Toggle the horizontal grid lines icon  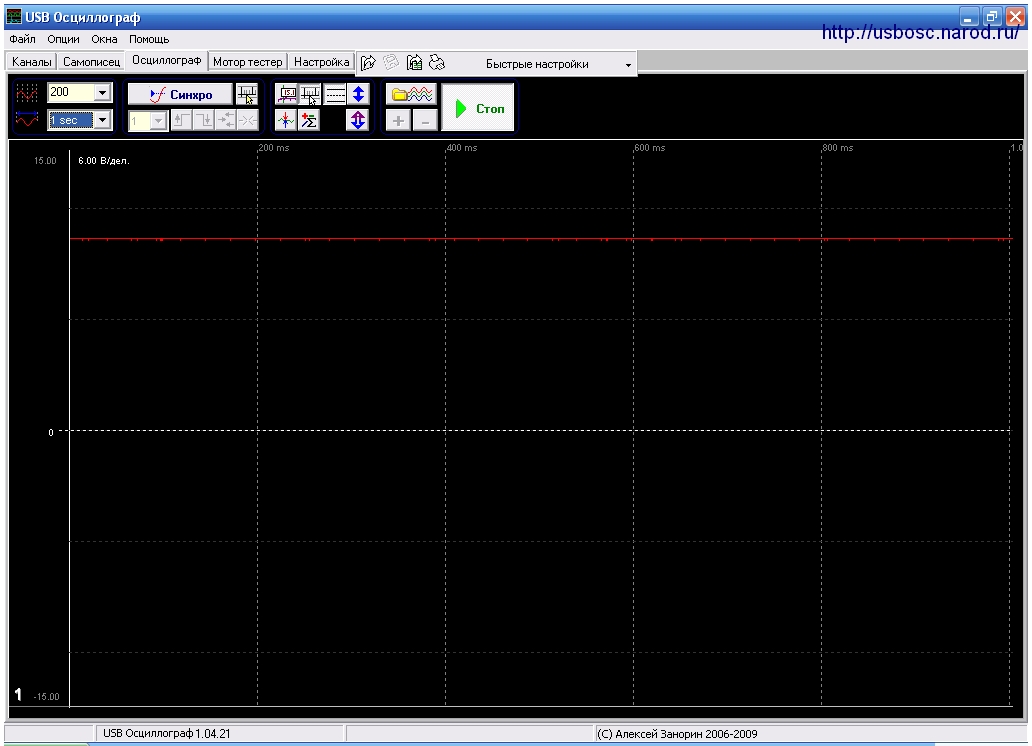[x=335, y=95]
